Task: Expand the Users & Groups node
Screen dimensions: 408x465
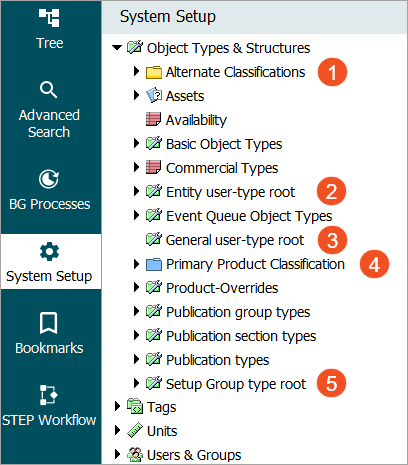Action: tap(117, 454)
